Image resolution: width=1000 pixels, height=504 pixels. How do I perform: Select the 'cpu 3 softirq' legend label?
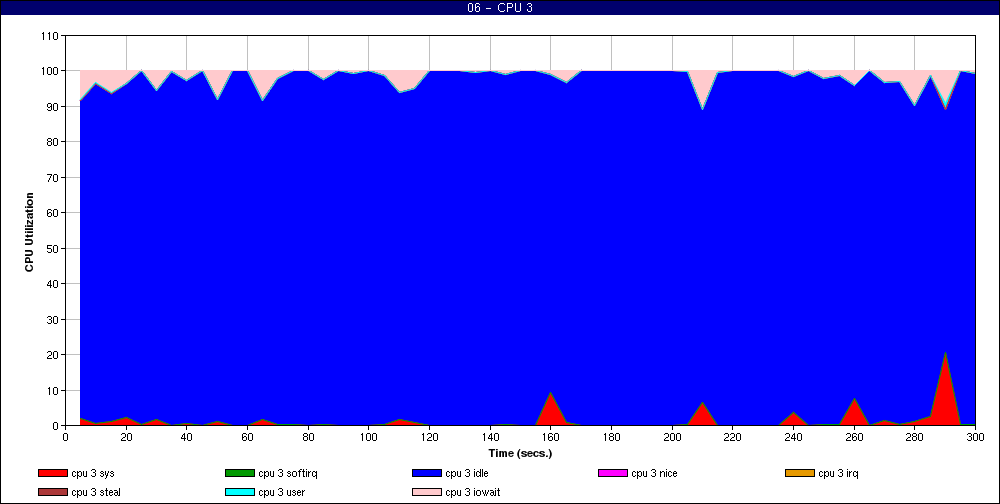[288, 473]
